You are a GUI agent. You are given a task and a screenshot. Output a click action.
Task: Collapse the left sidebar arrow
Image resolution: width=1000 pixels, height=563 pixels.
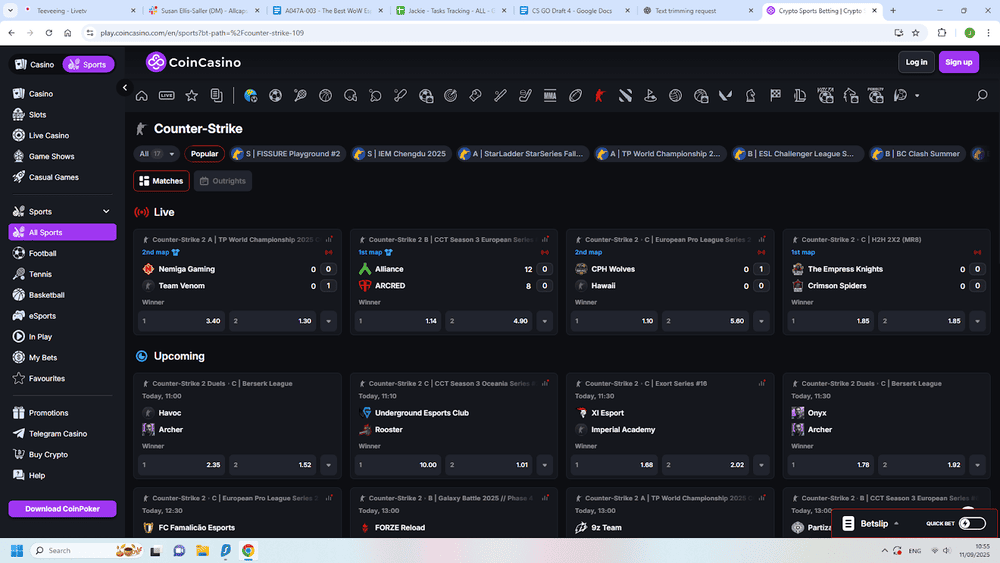pyautogui.click(x=125, y=87)
